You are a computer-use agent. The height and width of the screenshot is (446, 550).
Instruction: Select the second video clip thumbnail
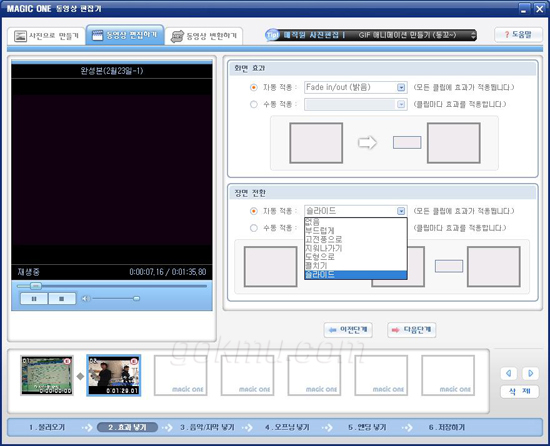pos(114,375)
